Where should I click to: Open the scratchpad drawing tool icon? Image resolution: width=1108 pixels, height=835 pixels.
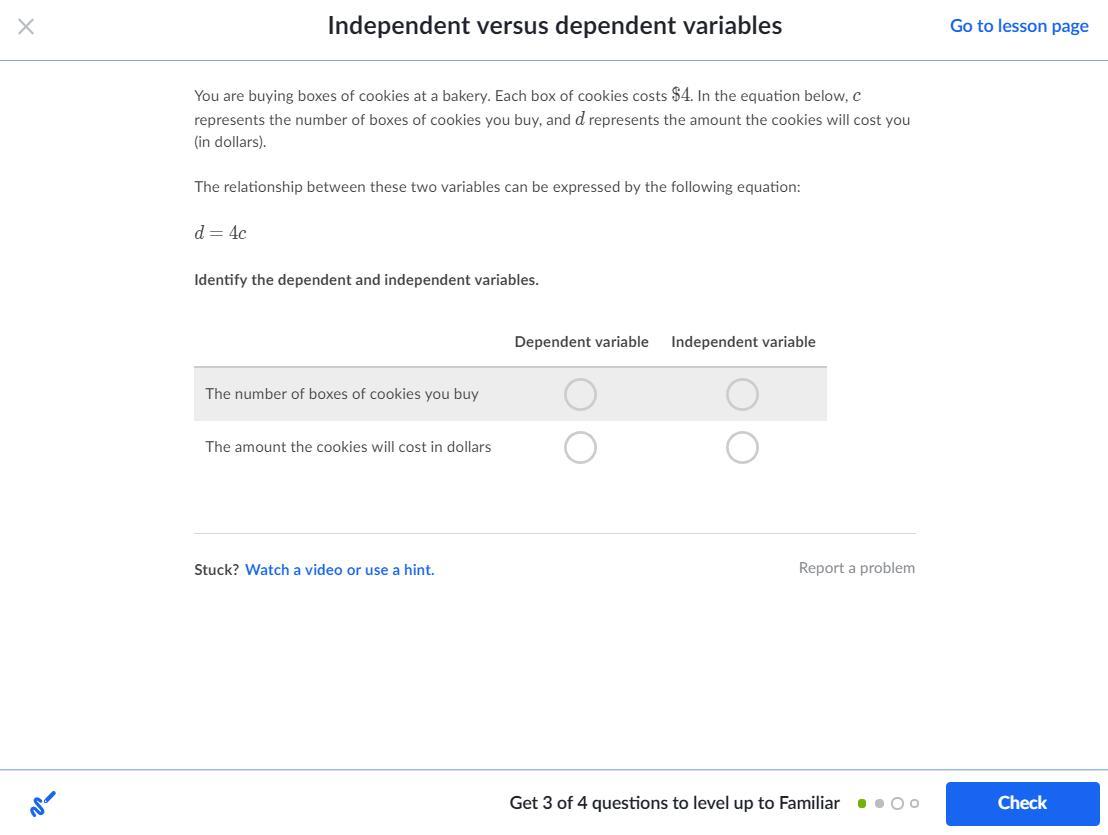click(x=42, y=803)
